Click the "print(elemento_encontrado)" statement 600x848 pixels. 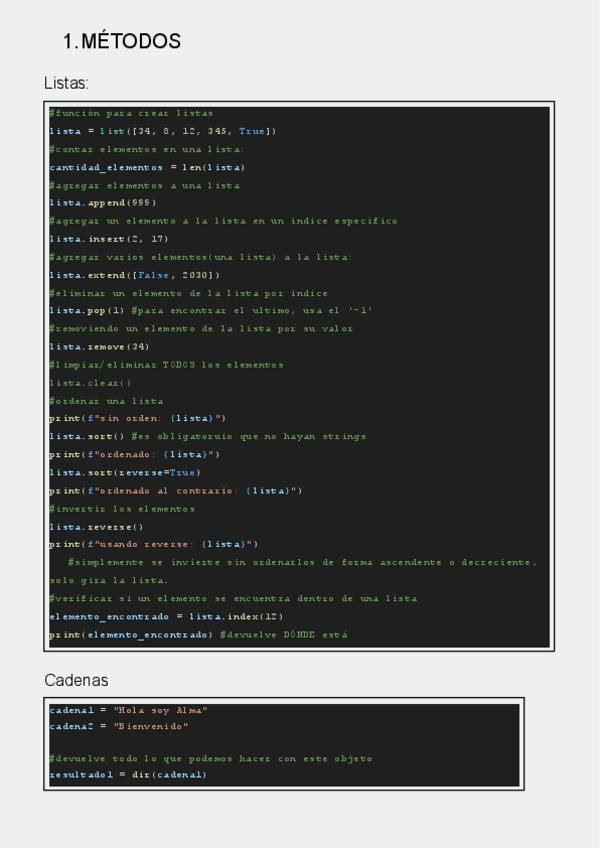point(131,634)
